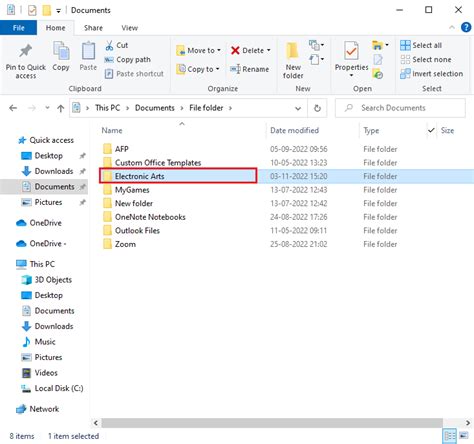Open the File tab

(x=18, y=28)
